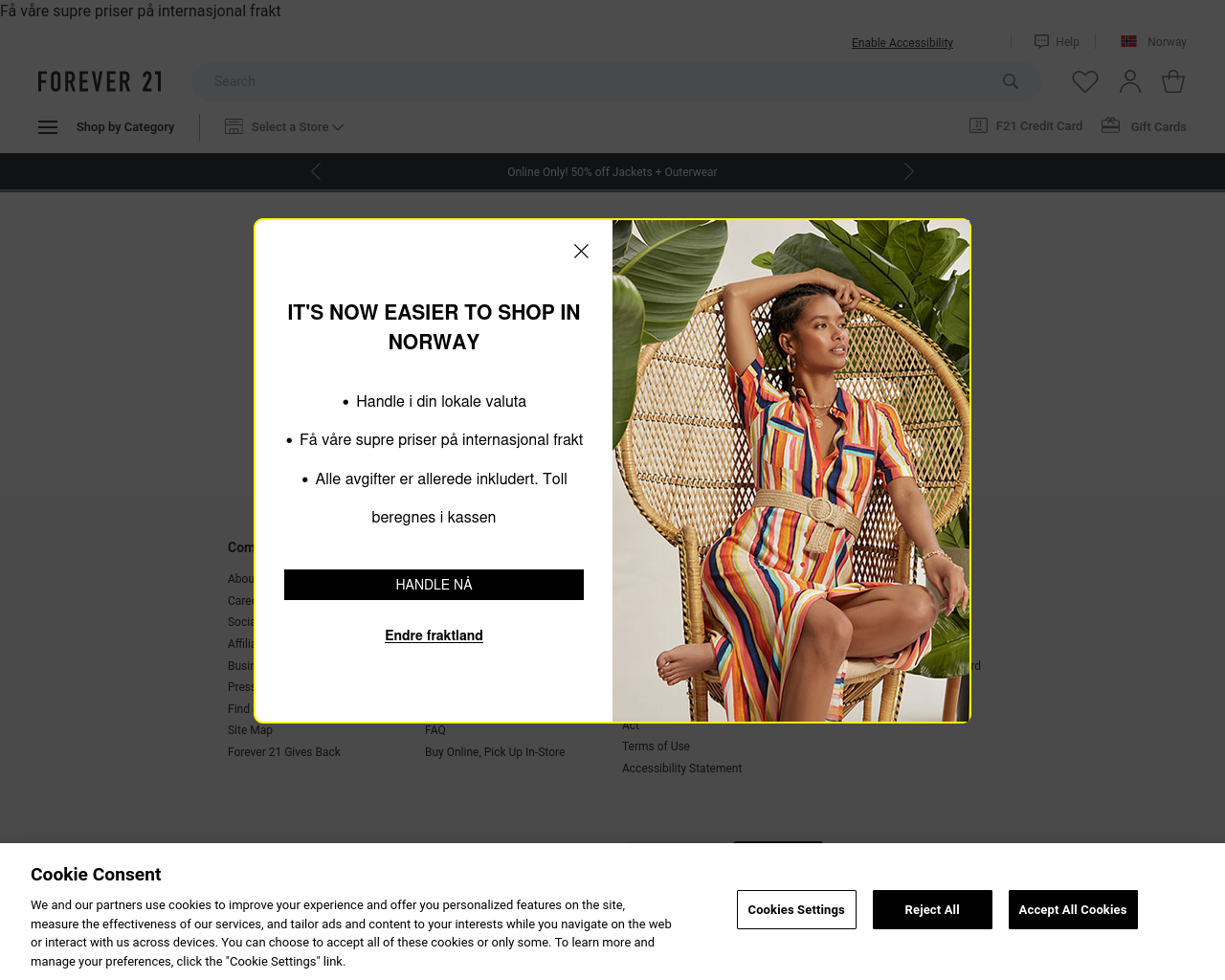This screenshot has height=980, width=1225.
Task: Click the Help chat icon
Action: (1041, 41)
